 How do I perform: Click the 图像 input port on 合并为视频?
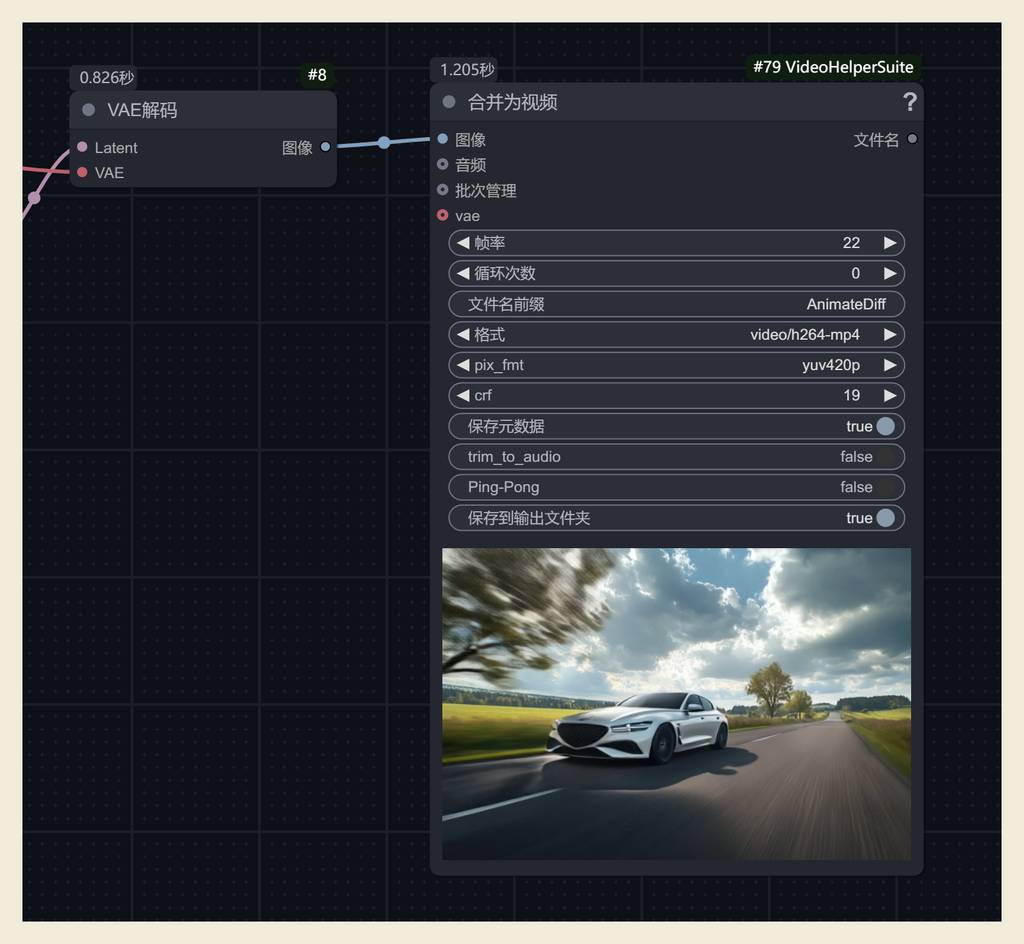click(x=442, y=139)
